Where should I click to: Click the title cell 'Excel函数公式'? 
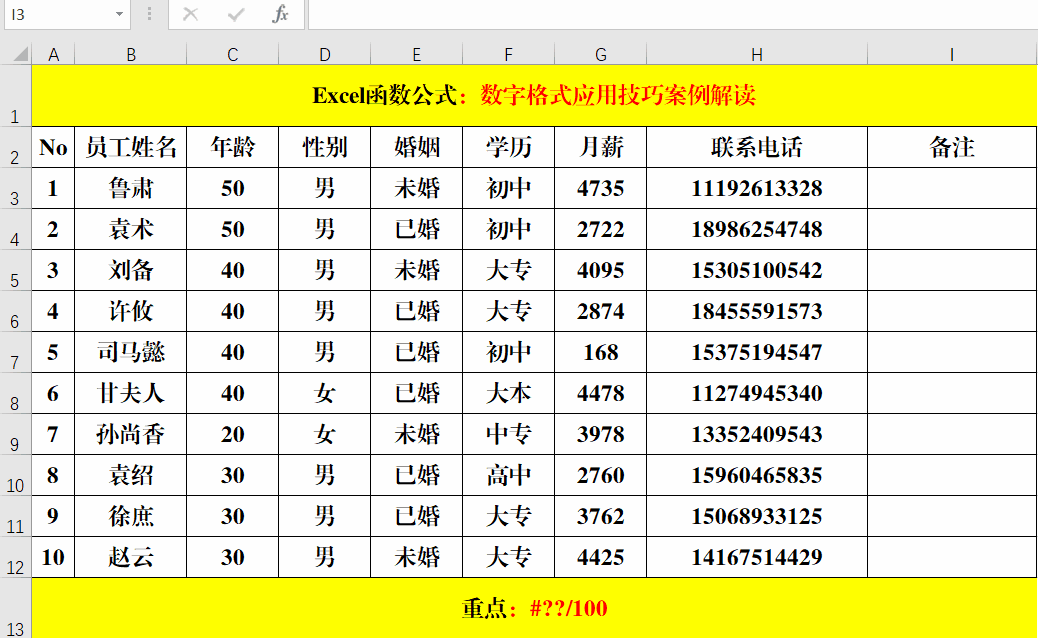534,96
